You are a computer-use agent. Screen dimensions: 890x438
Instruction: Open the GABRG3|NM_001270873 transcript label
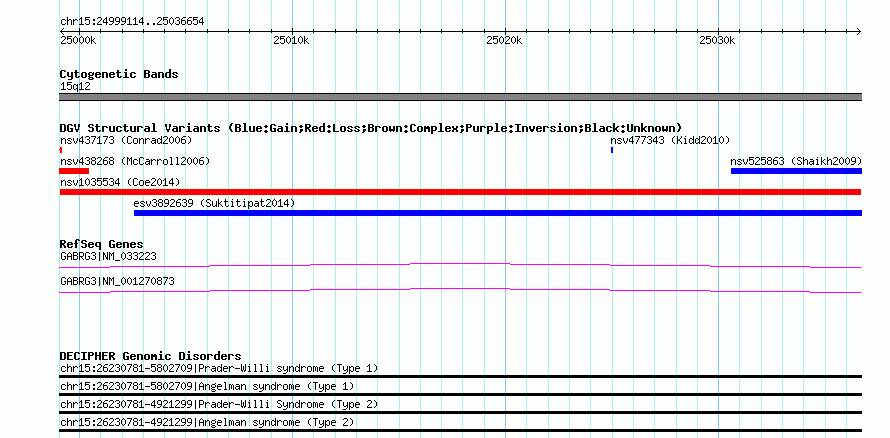pyautogui.click(x=117, y=281)
